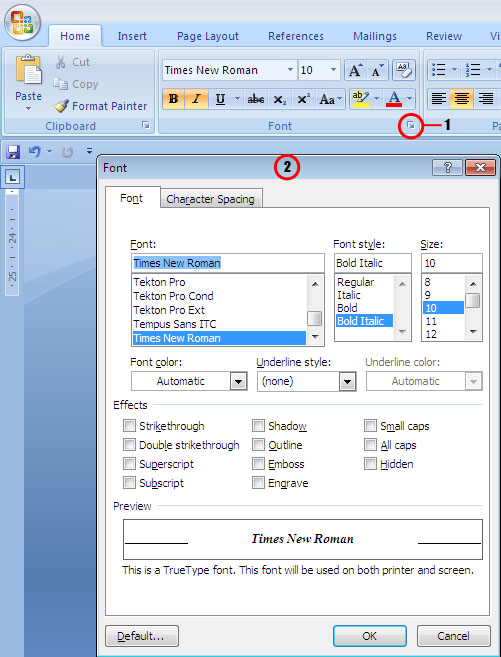This screenshot has width=501, height=657.
Task: Save the document from Quick Access
Action: pos(13,152)
